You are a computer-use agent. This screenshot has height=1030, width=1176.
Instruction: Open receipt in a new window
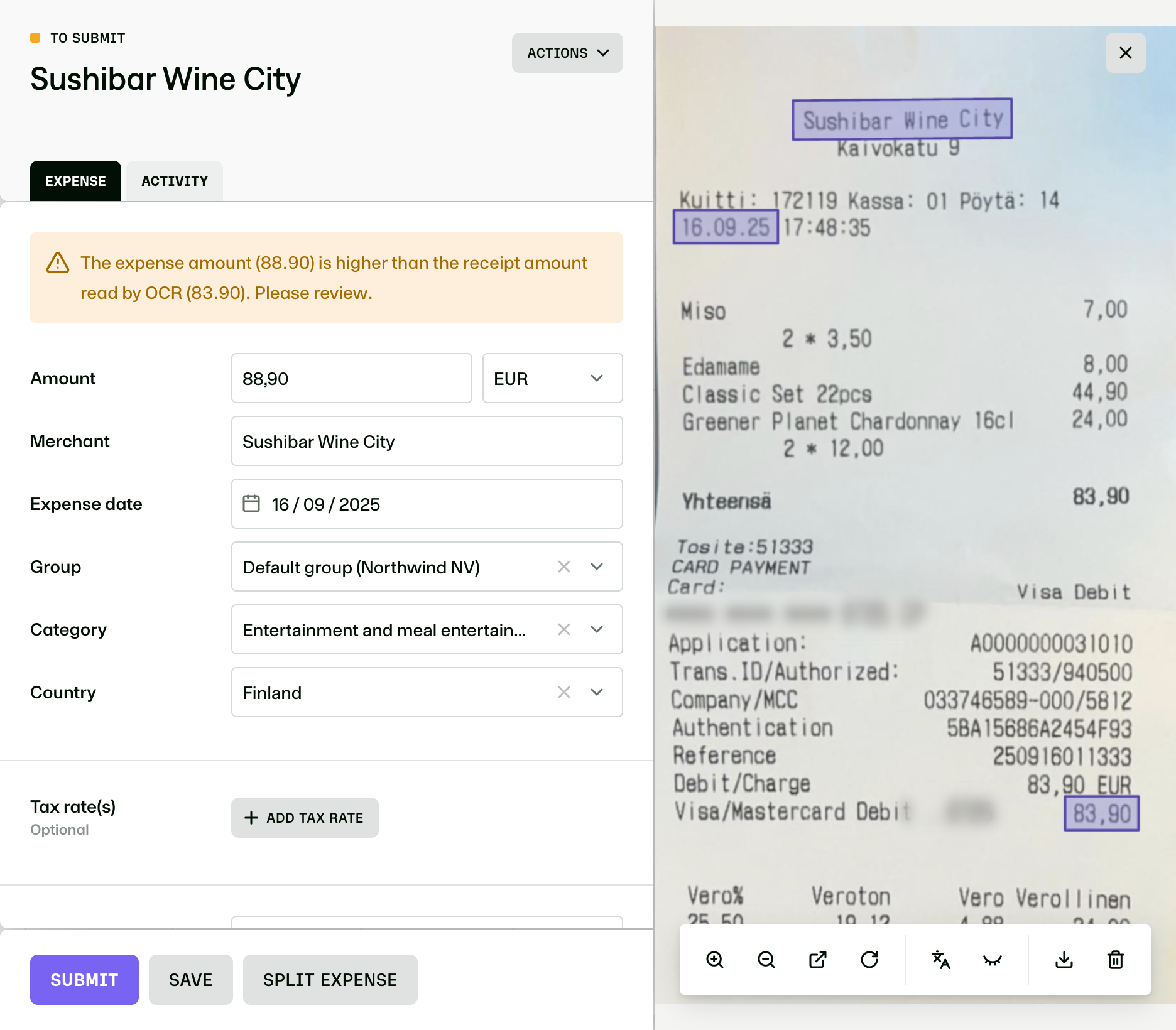818,960
